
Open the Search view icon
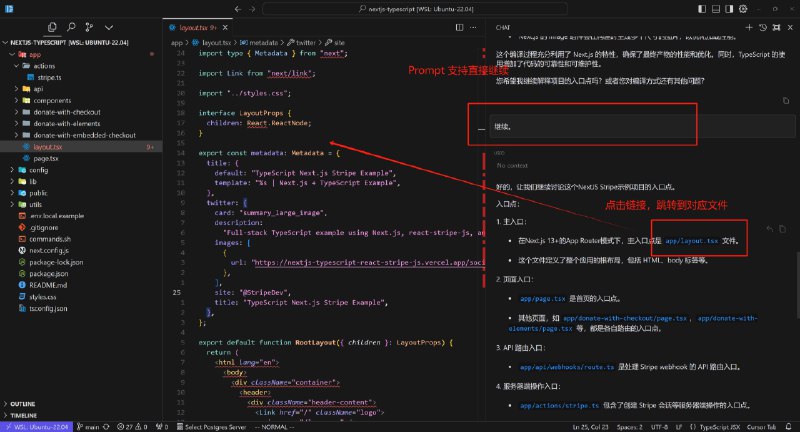click(x=71, y=27)
